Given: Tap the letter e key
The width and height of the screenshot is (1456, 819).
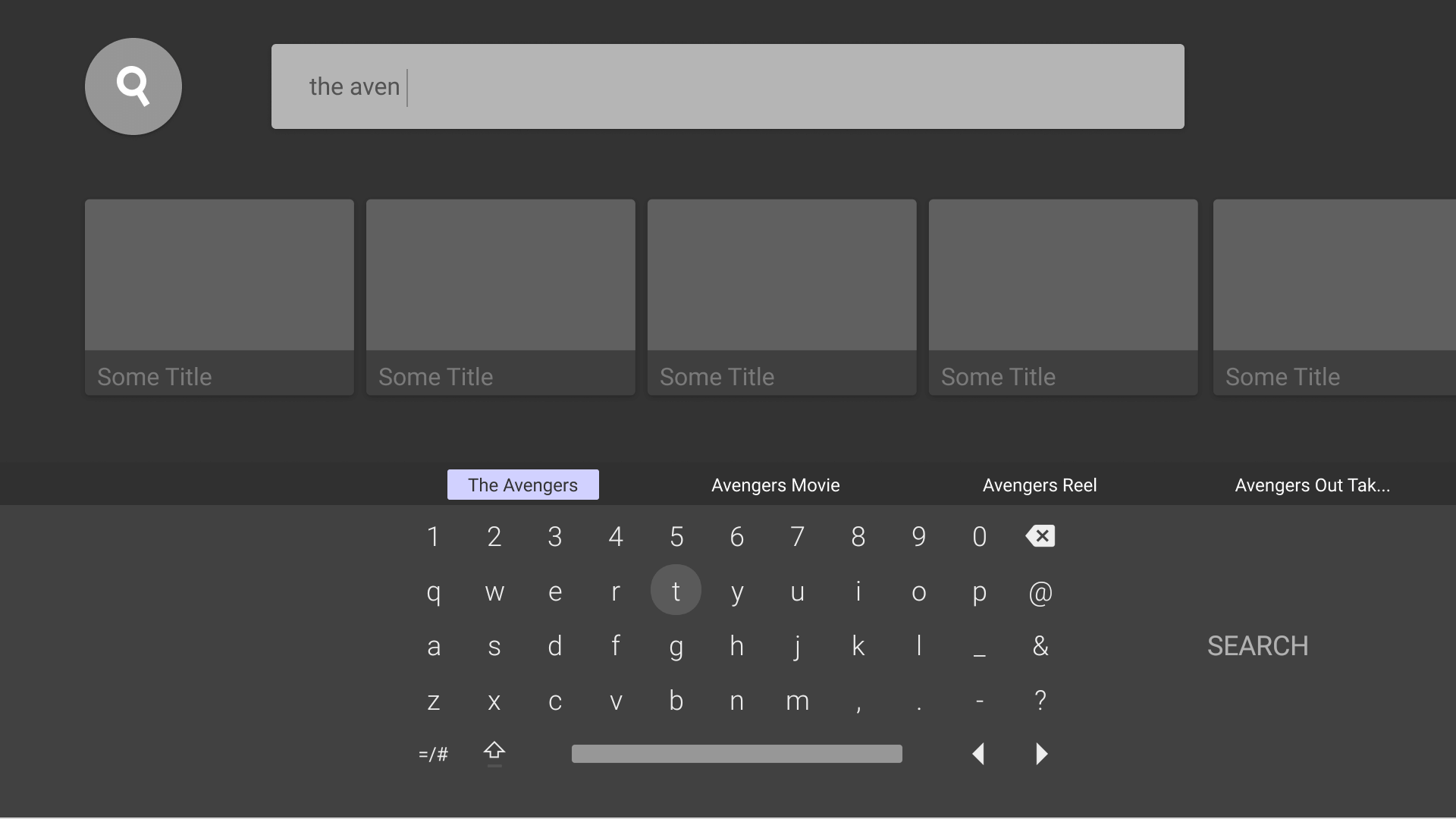Looking at the screenshot, I should (x=555, y=591).
